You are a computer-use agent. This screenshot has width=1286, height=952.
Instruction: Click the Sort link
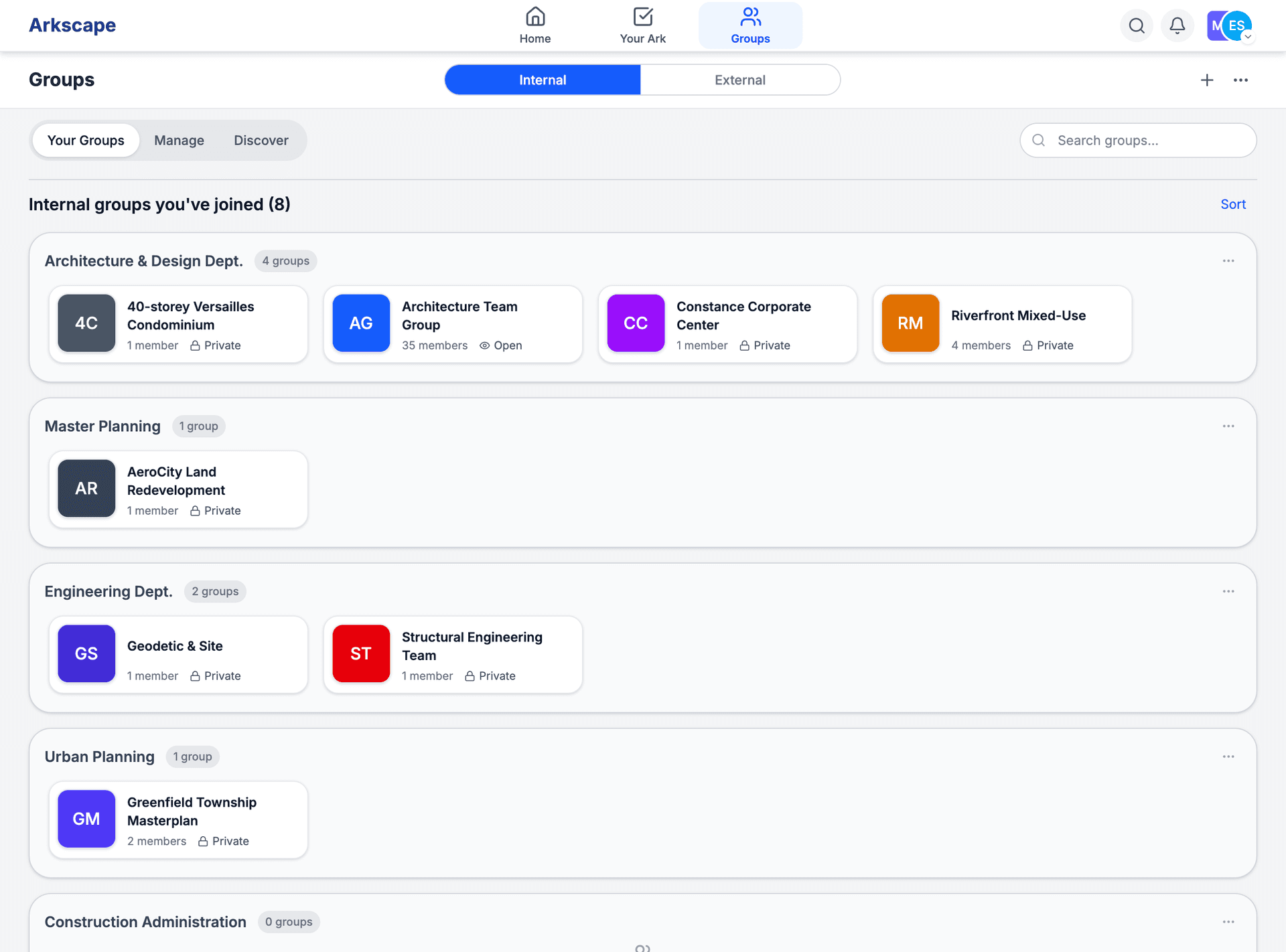point(1232,204)
